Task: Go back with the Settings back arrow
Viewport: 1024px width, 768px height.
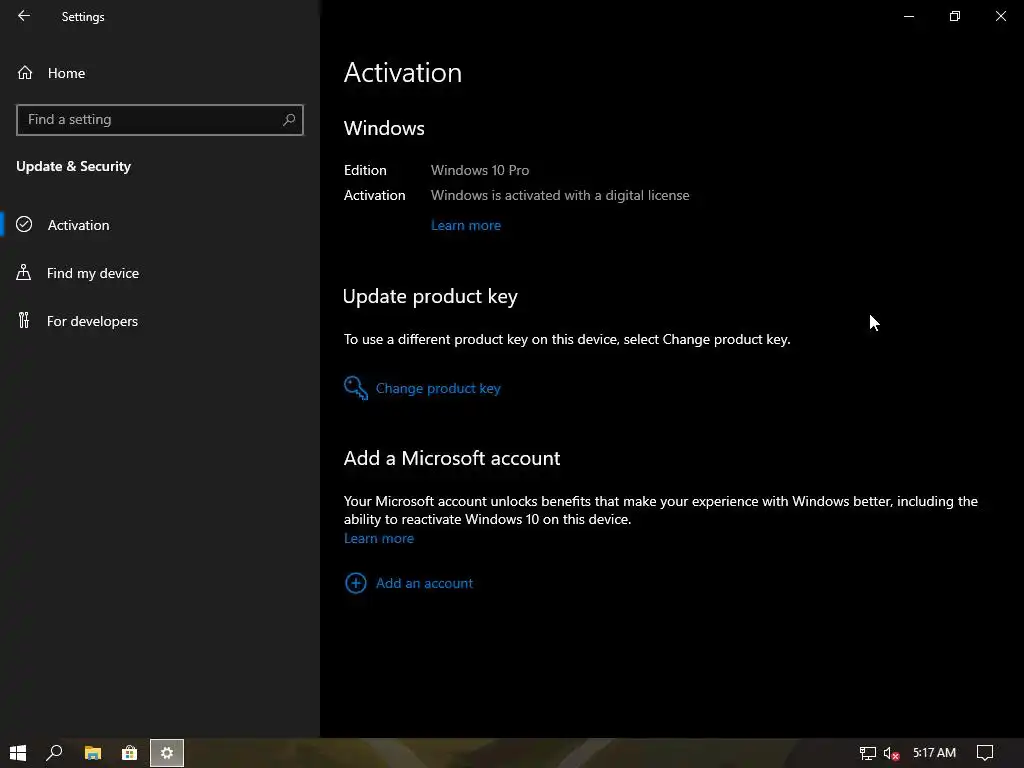Action: pyautogui.click(x=24, y=16)
